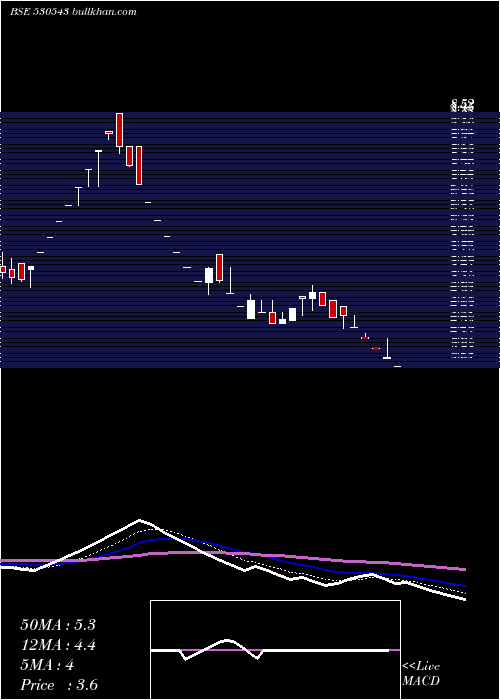Click the MACD indicator box
The image size is (500, 700).
275,650
